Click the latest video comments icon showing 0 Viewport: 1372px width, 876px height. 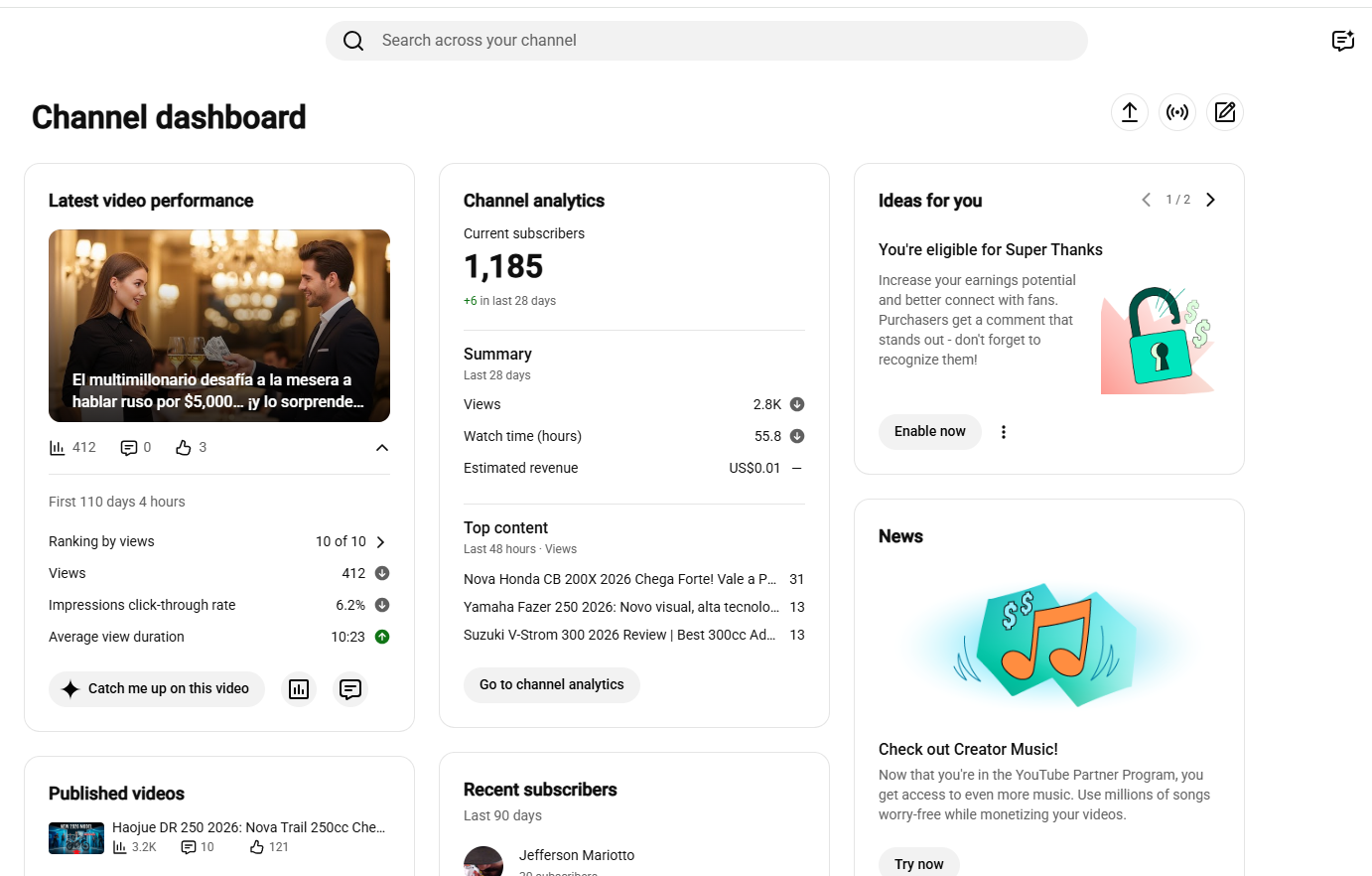[x=129, y=448]
